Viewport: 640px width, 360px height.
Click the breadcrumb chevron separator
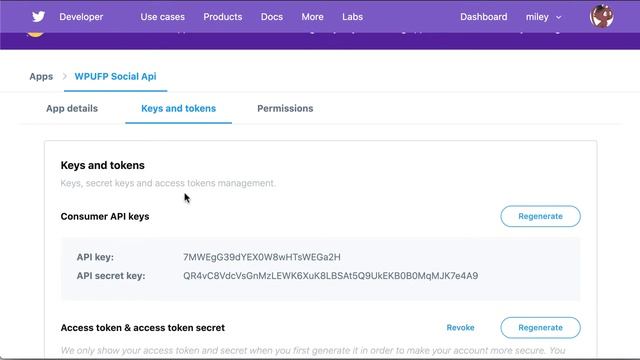[64, 77]
